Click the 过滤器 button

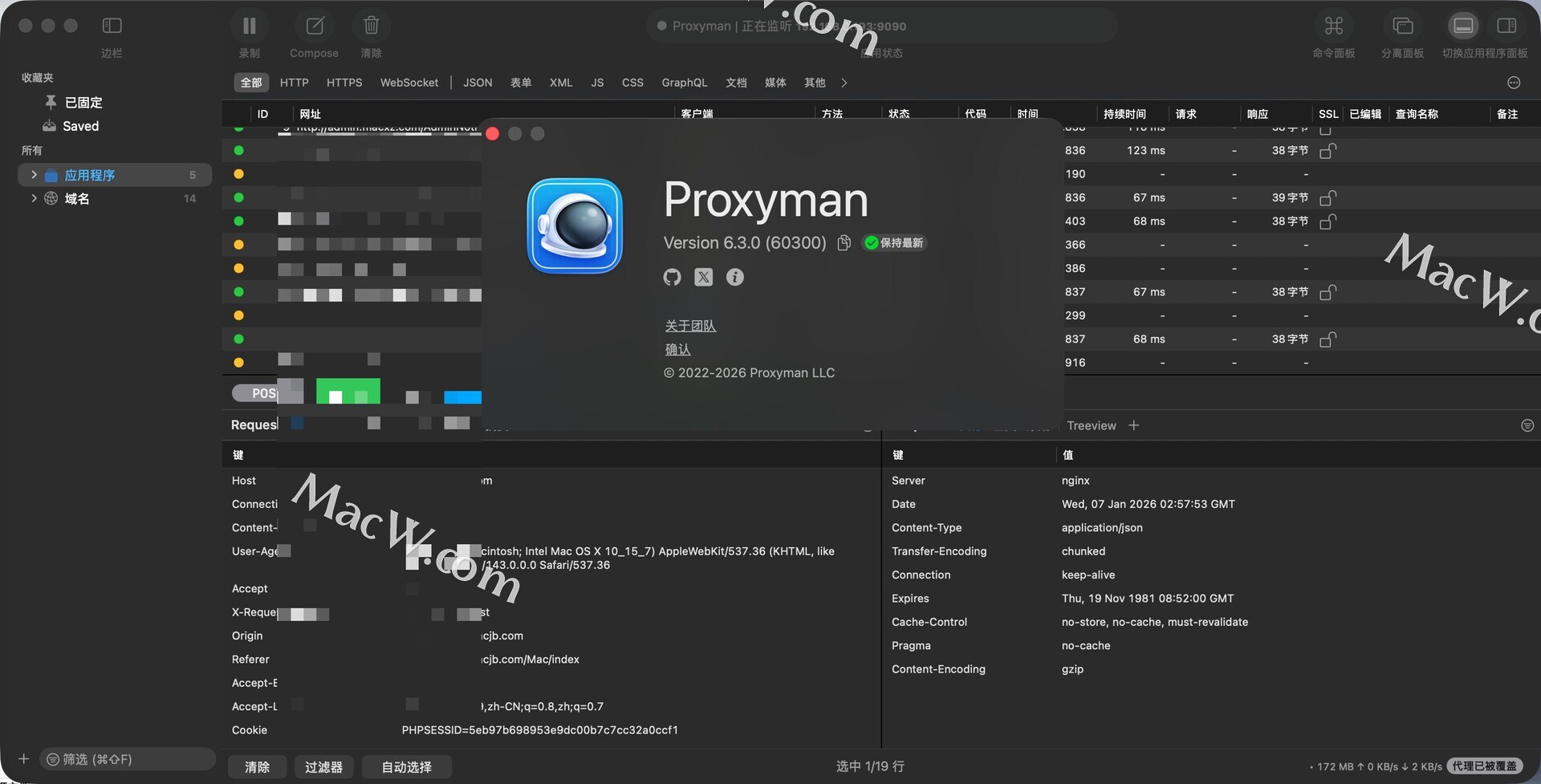click(x=323, y=767)
